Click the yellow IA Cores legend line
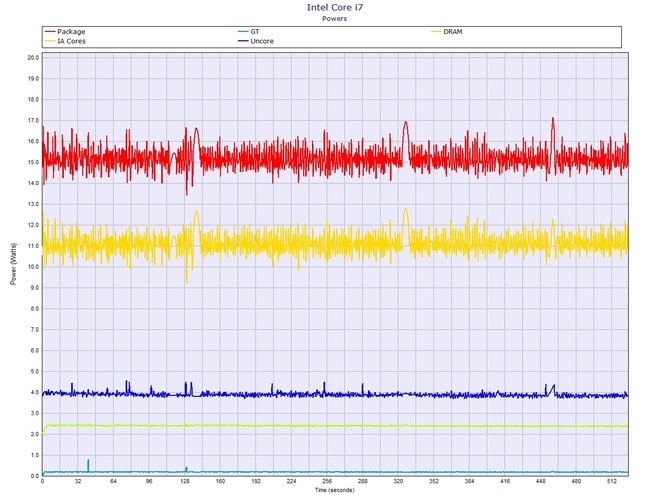The width and height of the screenshot is (670, 502). point(50,41)
